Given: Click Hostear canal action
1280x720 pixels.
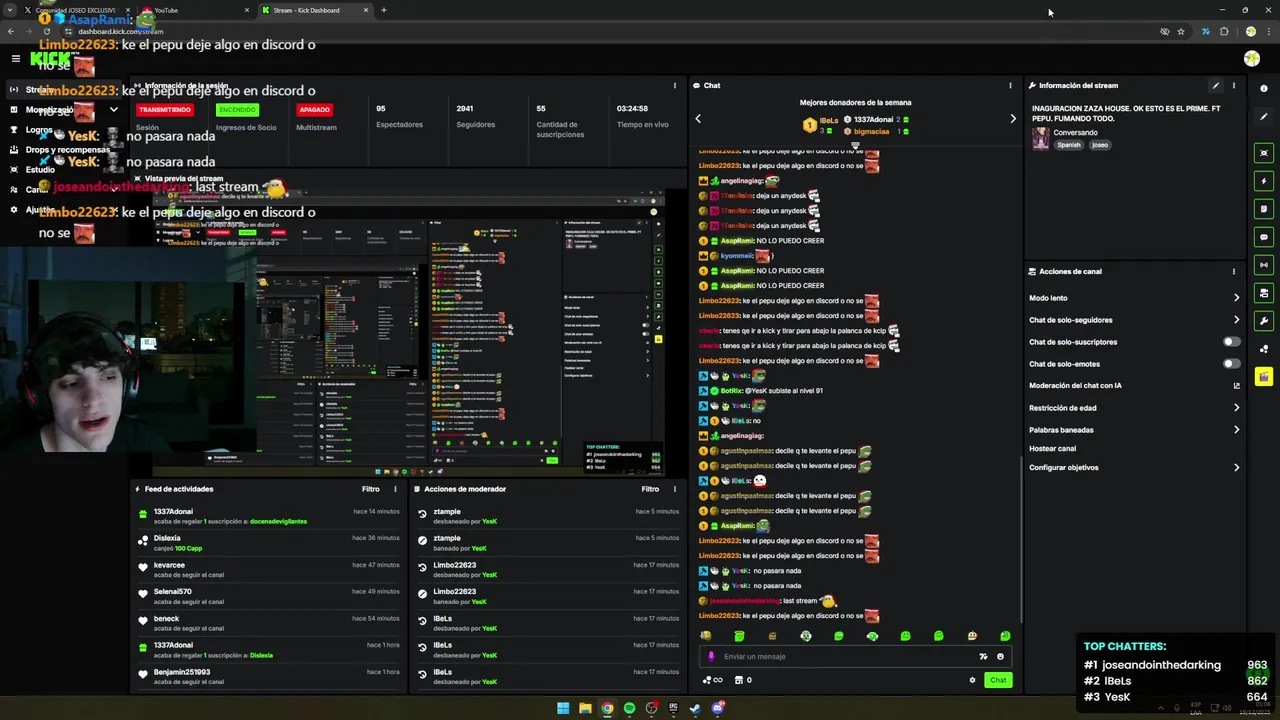Looking at the screenshot, I should (1052, 449).
